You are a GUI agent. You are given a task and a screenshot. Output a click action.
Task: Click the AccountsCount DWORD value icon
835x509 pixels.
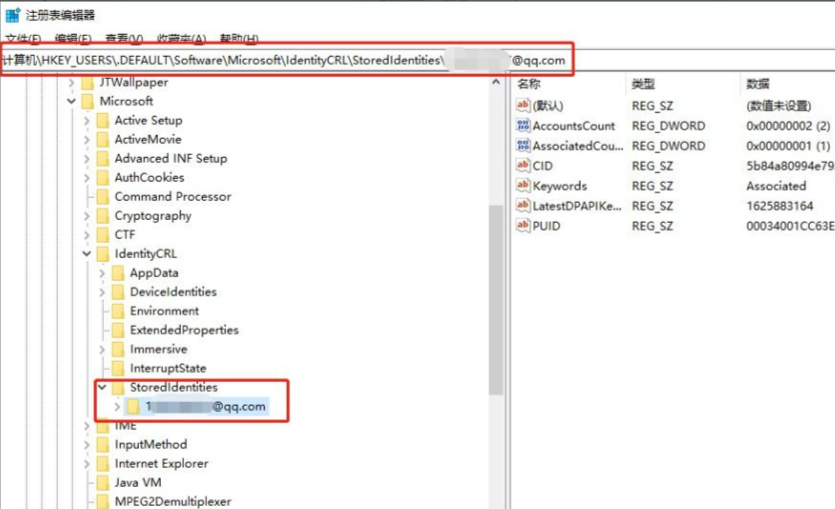tap(523, 126)
